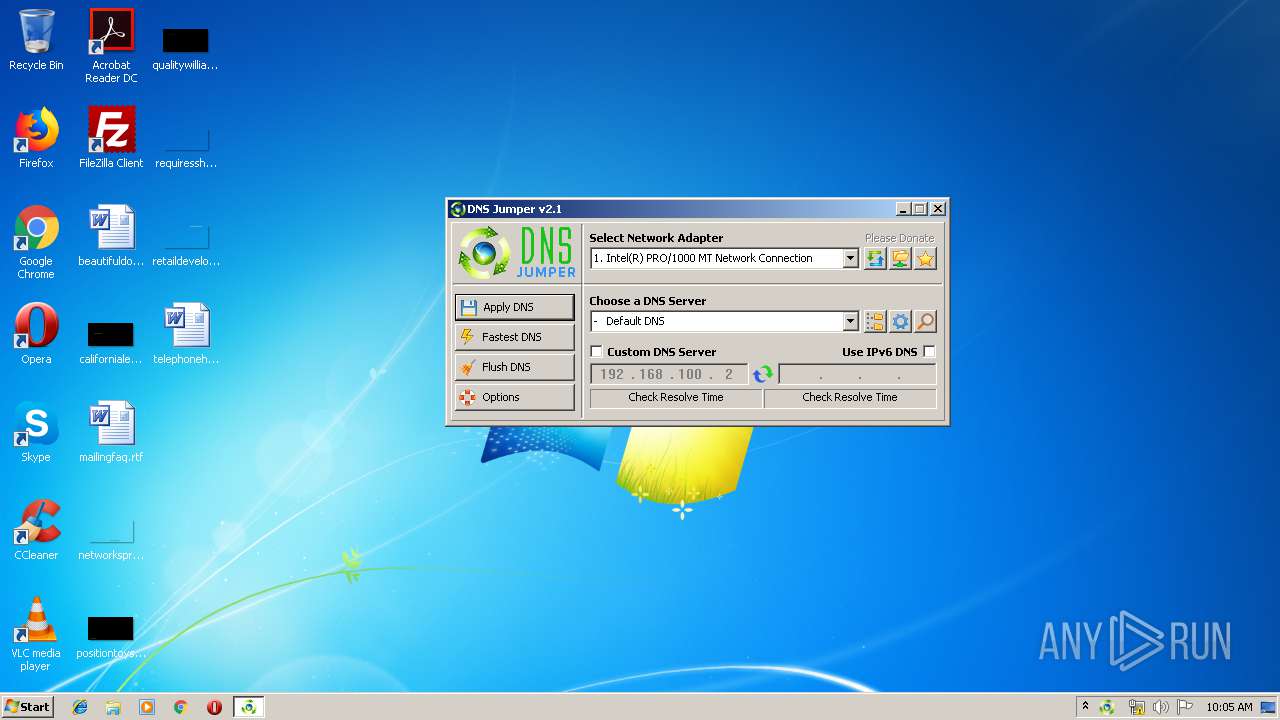Expand the Select Network Adapter dropdown
Viewport: 1280px width, 720px height.
[850, 258]
